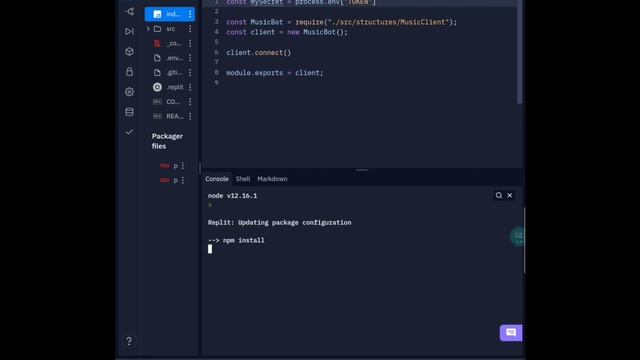Switch to the Markdown tab
640x360 pixels.
tap(272, 179)
